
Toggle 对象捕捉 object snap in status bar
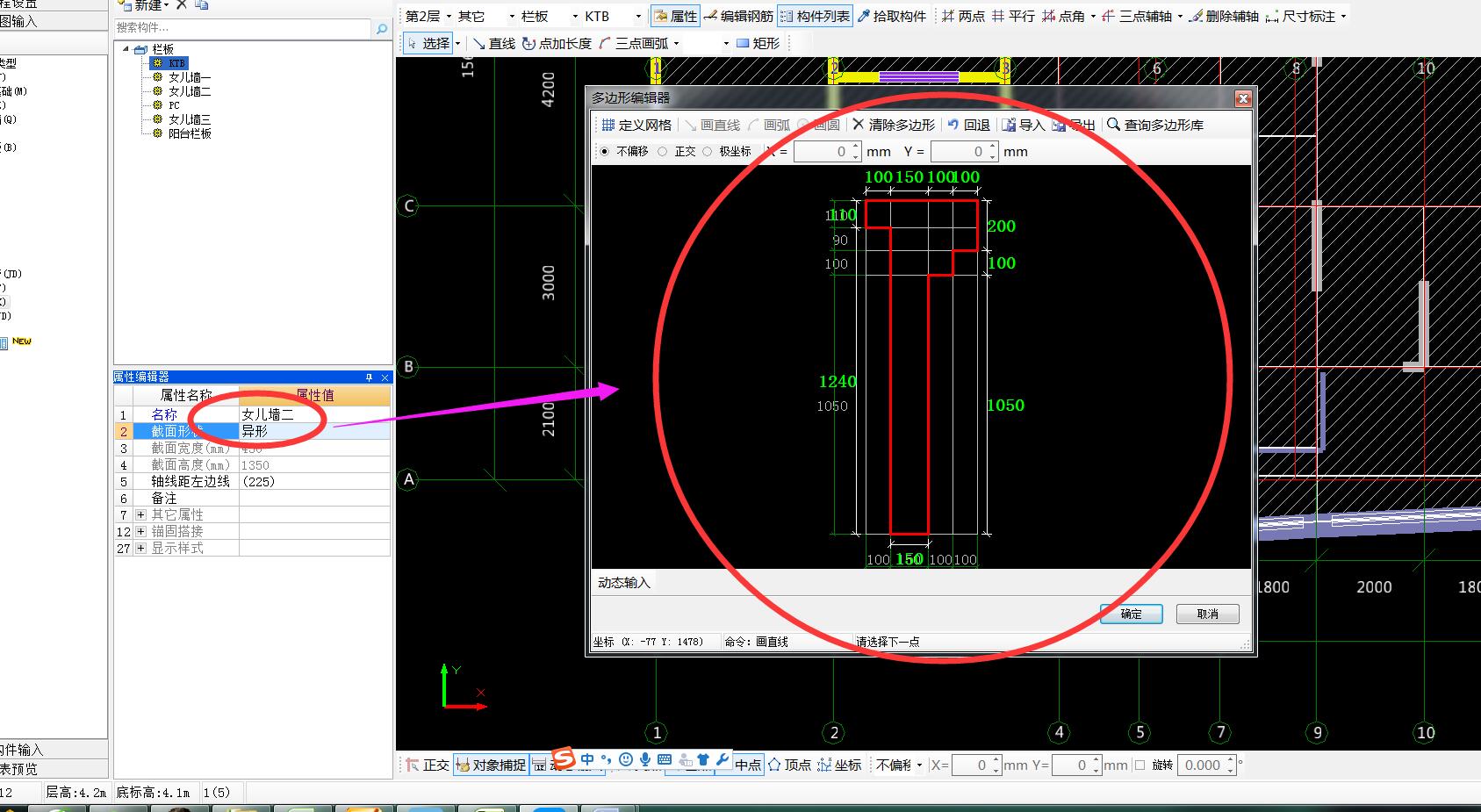click(x=492, y=765)
